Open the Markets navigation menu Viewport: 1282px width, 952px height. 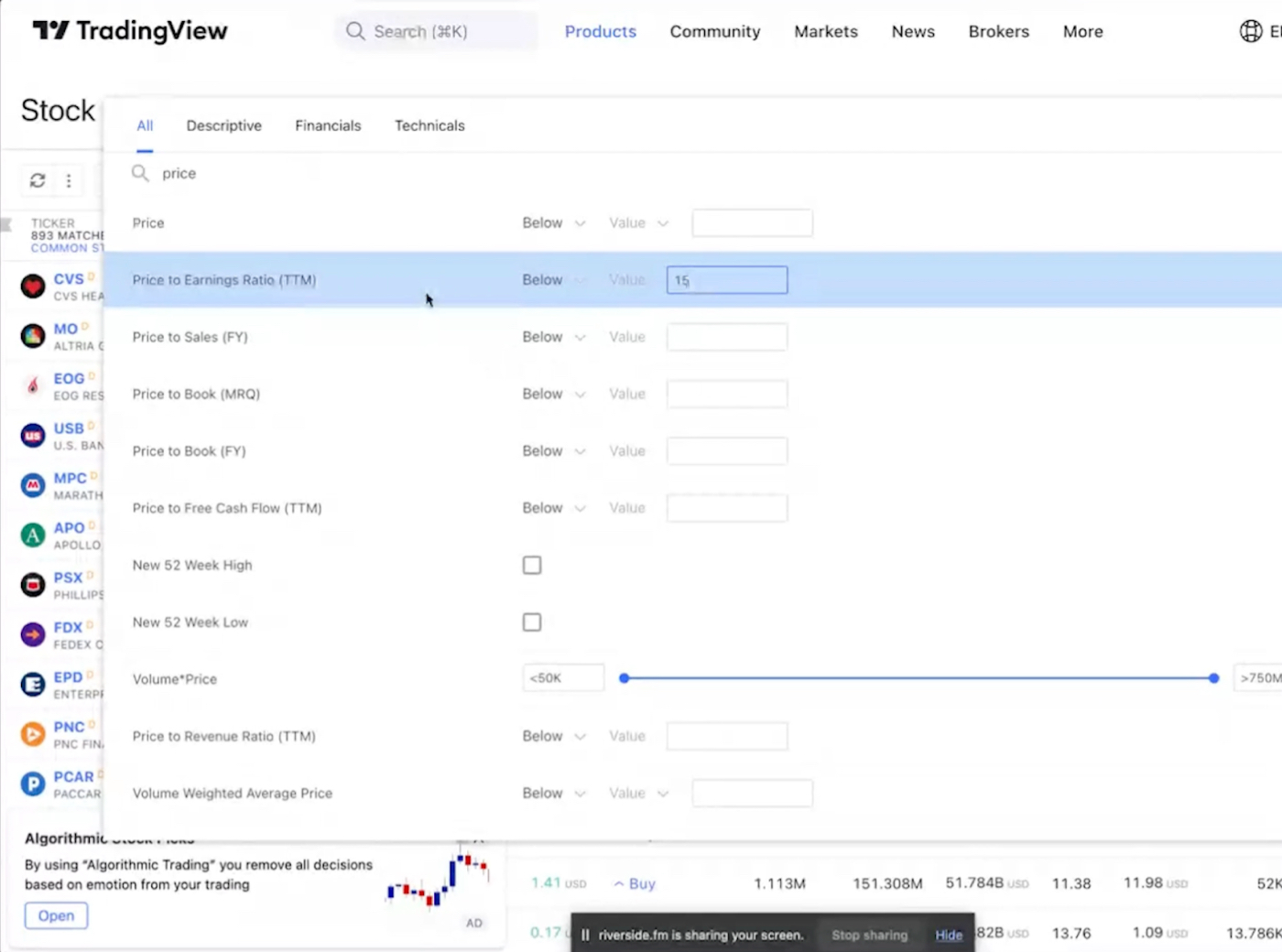[825, 31]
